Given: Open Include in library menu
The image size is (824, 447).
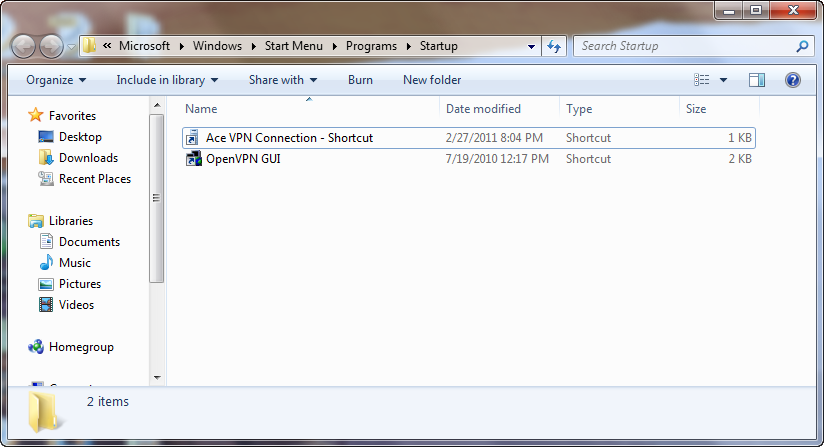Looking at the screenshot, I should pyautogui.click(x=167, y=80).
